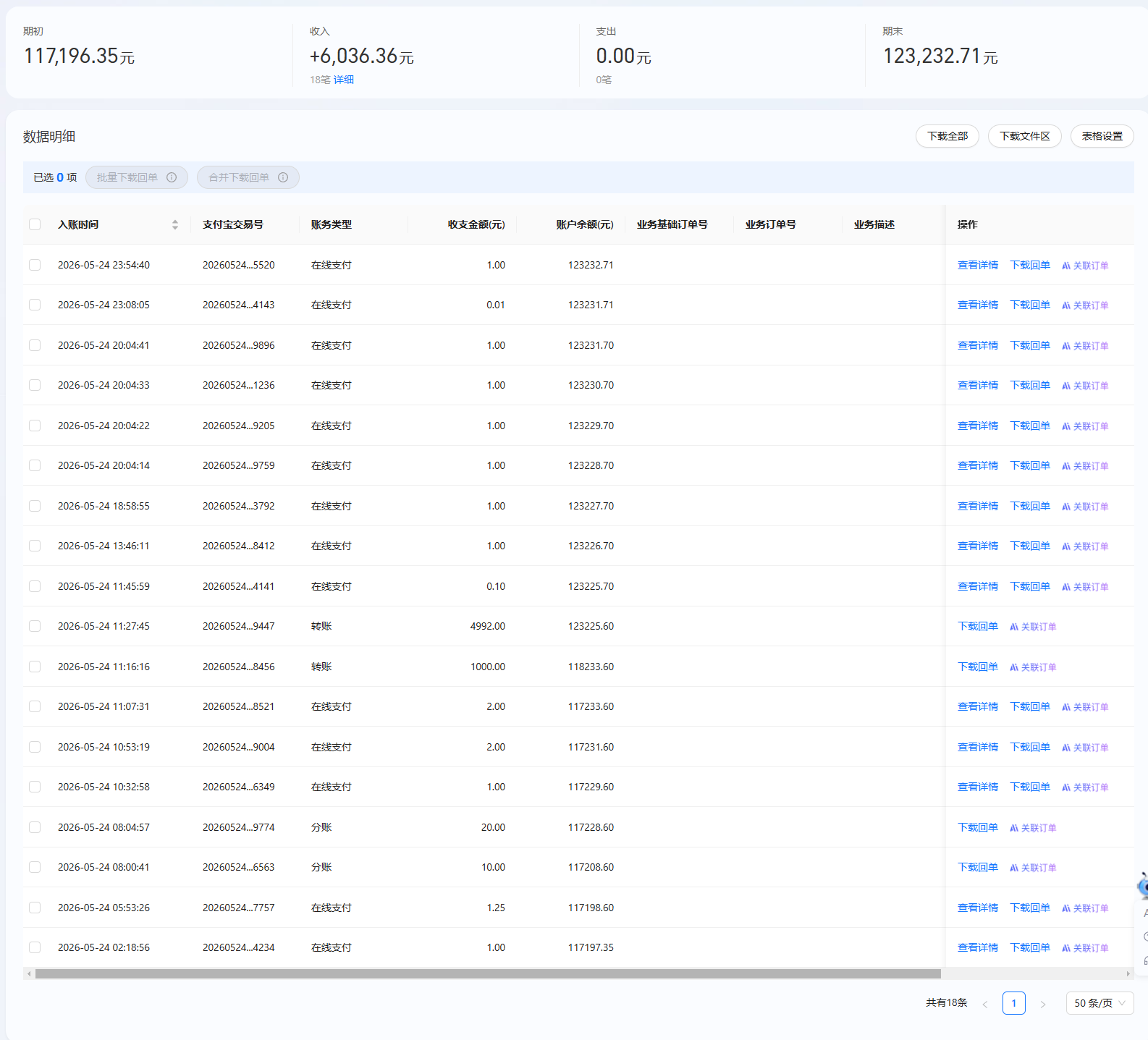The image size is (1148, 1040).
Task: Click 账户余额(元) column header
Action: point(585,224)
